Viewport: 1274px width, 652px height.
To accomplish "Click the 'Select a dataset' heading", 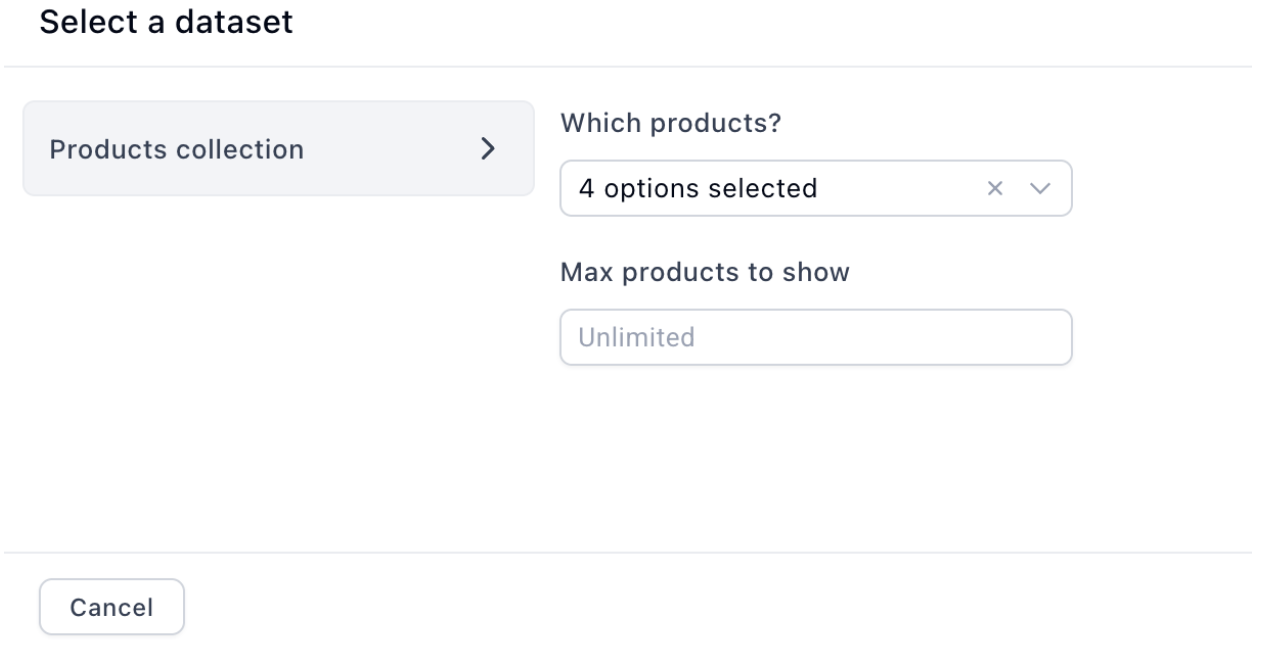I will (x=166, y=23).
